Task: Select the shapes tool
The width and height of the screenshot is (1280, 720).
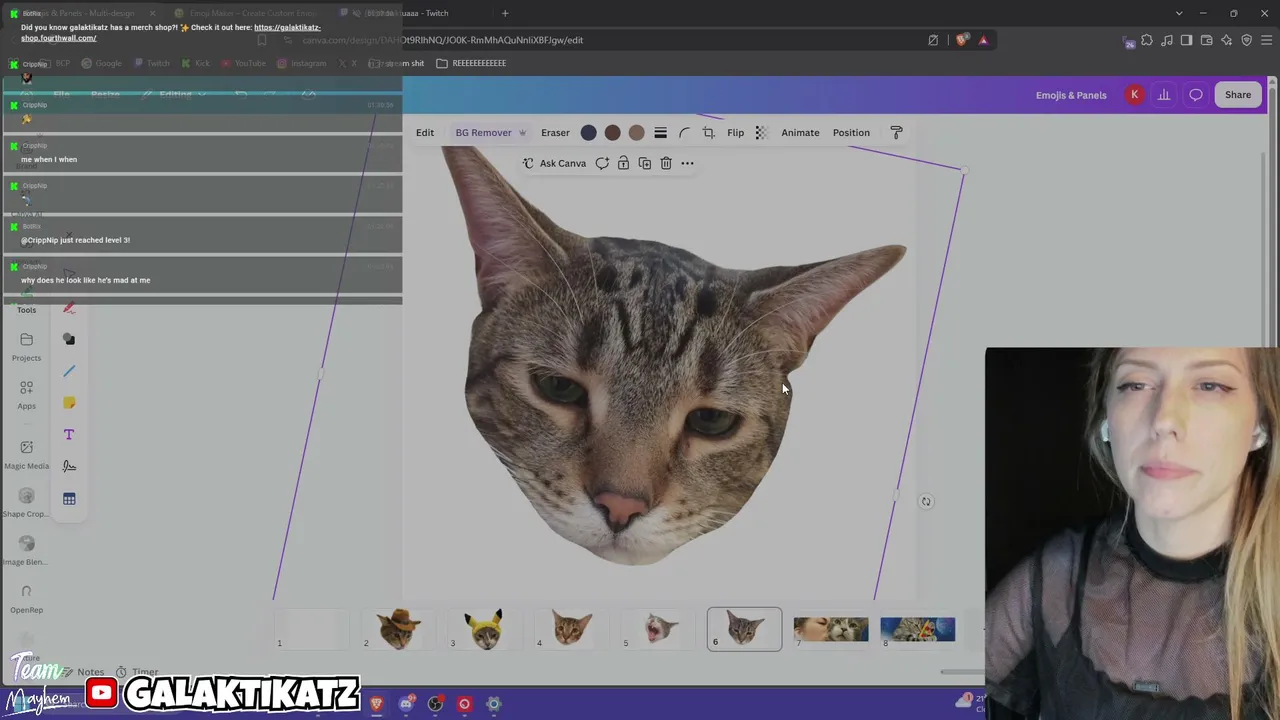Action: [69, 340]
